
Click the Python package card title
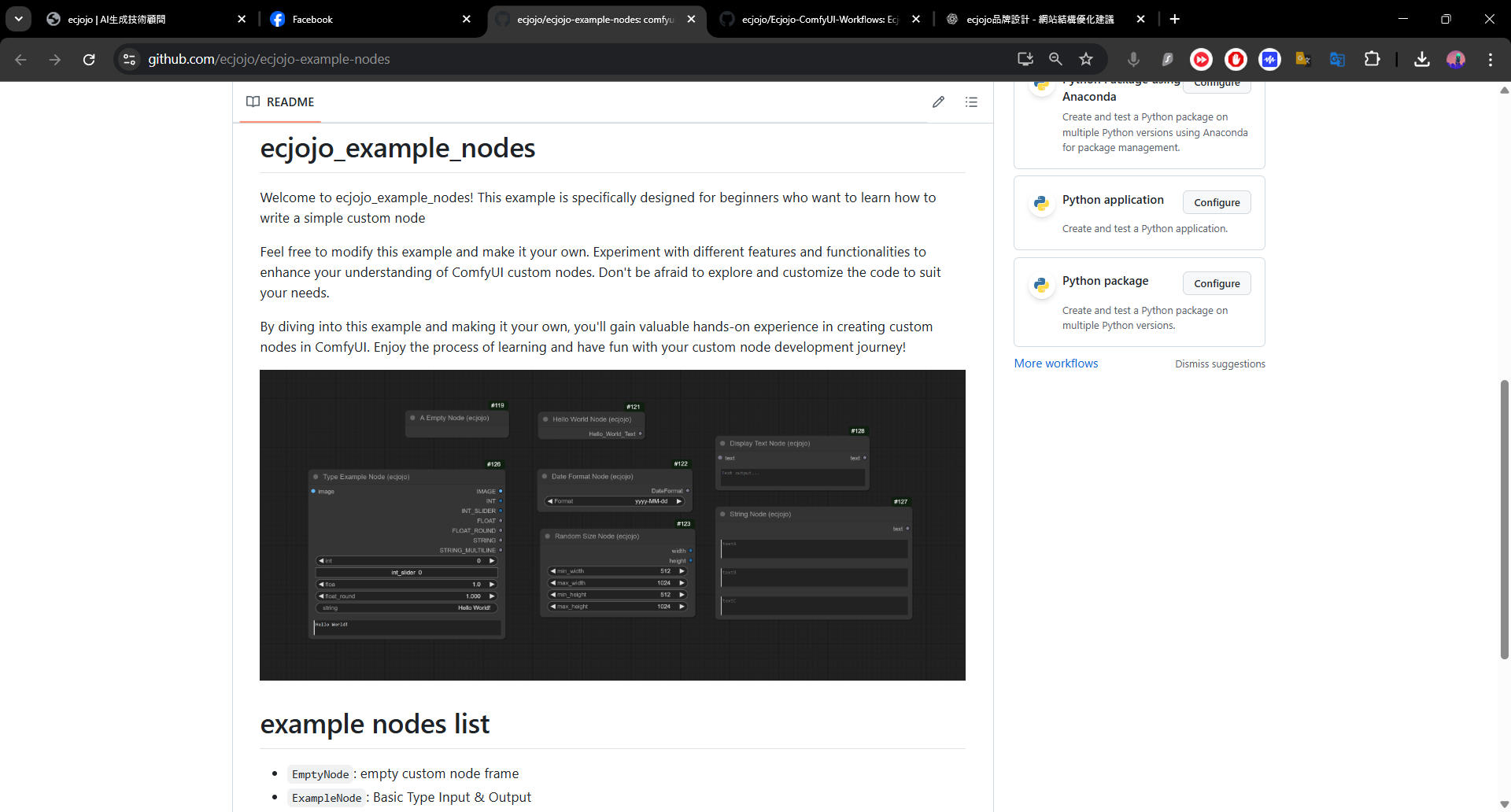click(1105, 281)
